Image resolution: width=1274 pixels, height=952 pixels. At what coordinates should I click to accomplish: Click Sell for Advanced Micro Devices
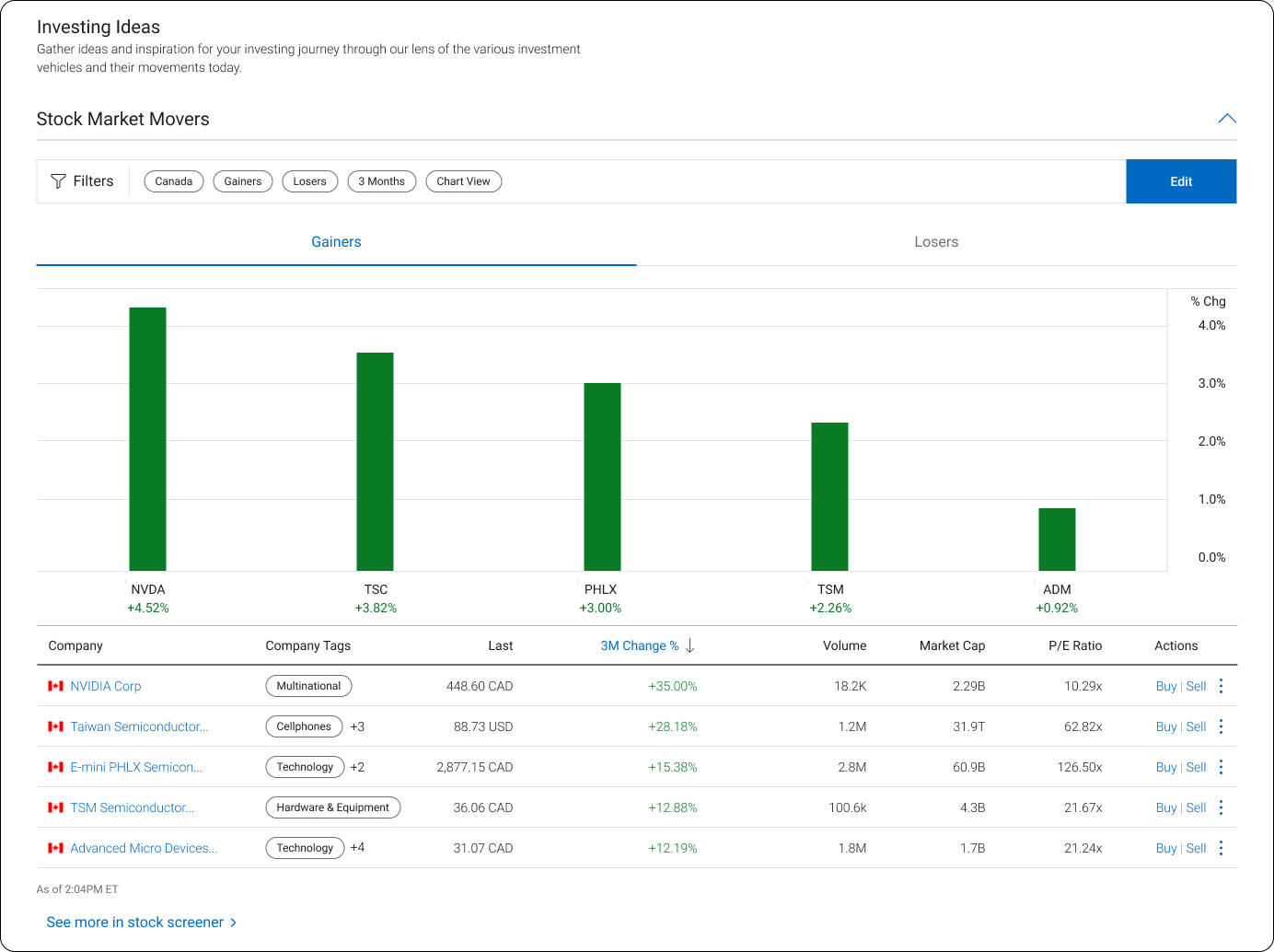(1196, 848)
